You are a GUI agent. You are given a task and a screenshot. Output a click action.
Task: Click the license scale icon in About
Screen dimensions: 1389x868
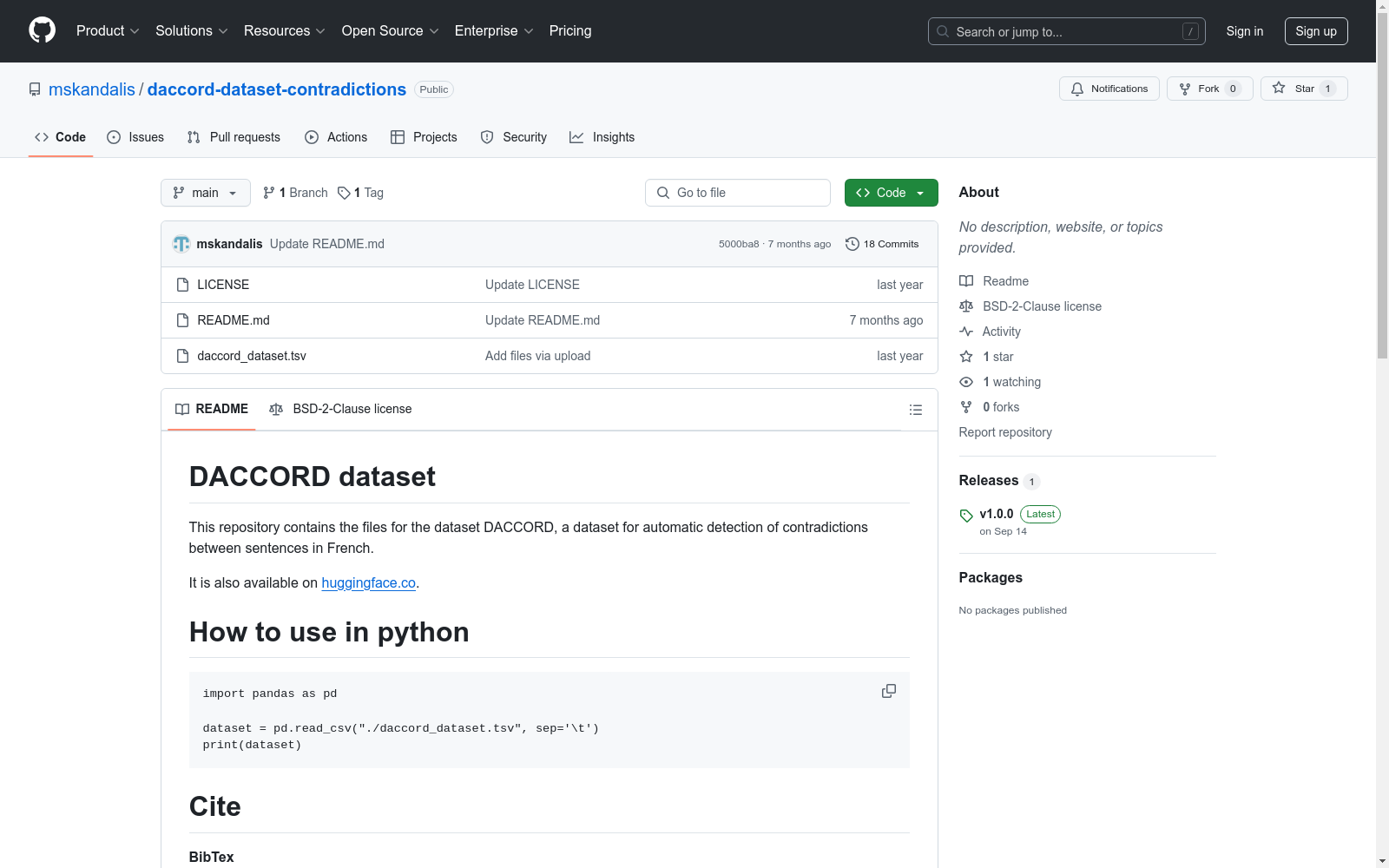coord(966,306)
